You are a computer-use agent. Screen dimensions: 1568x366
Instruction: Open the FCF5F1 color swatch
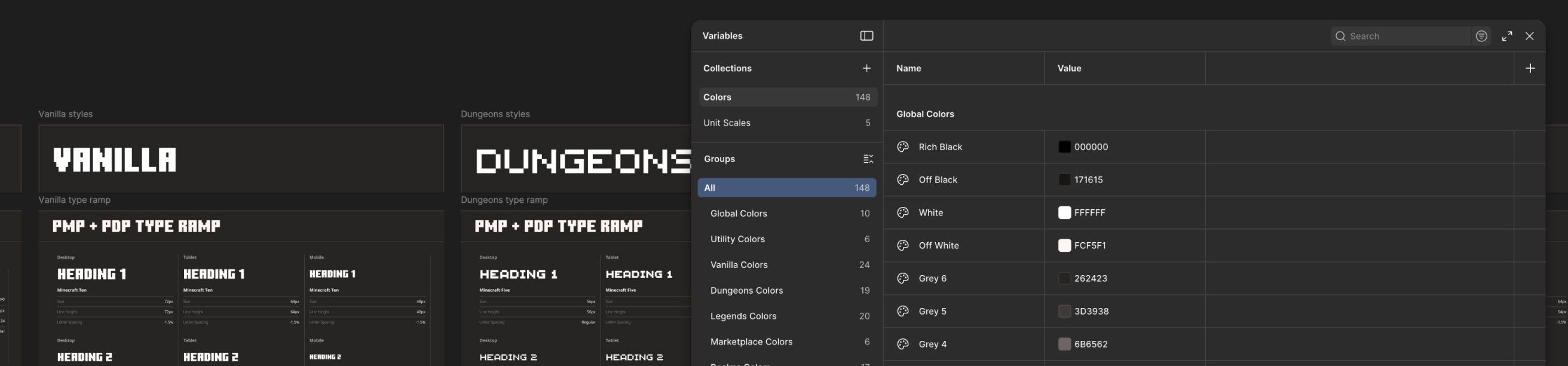tap(1064, 245)
